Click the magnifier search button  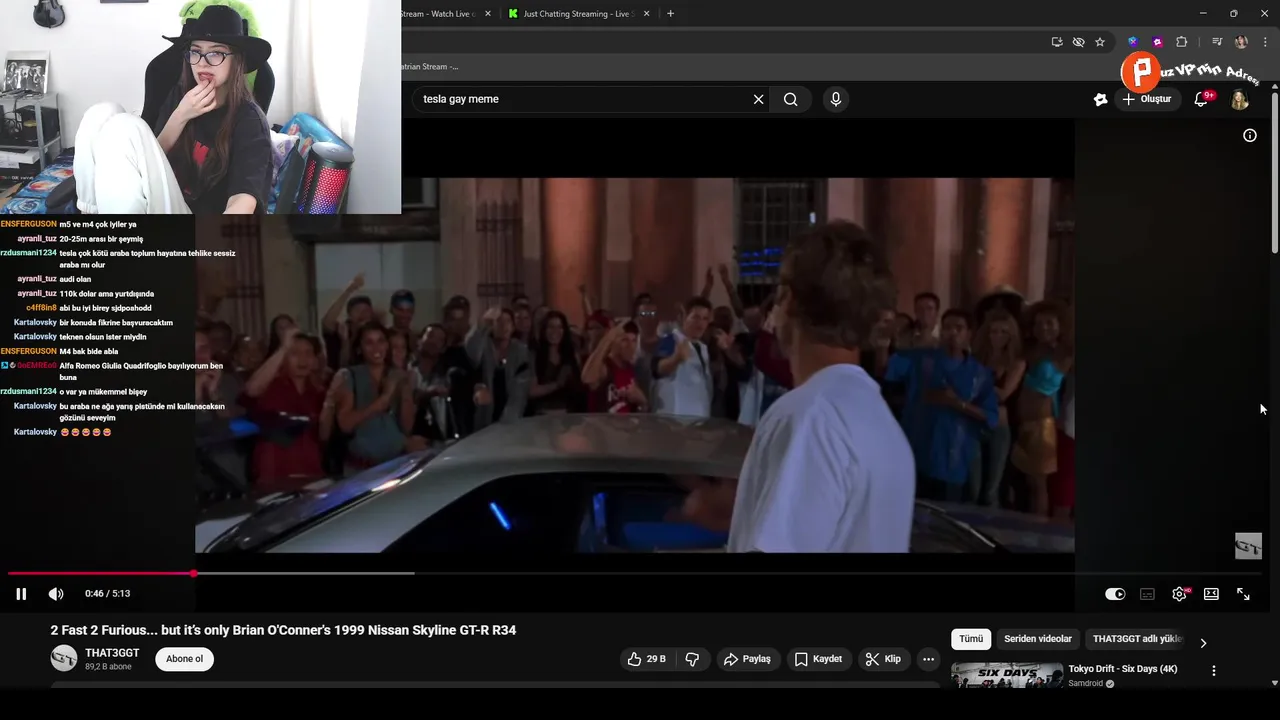click(x=790, y=99)
